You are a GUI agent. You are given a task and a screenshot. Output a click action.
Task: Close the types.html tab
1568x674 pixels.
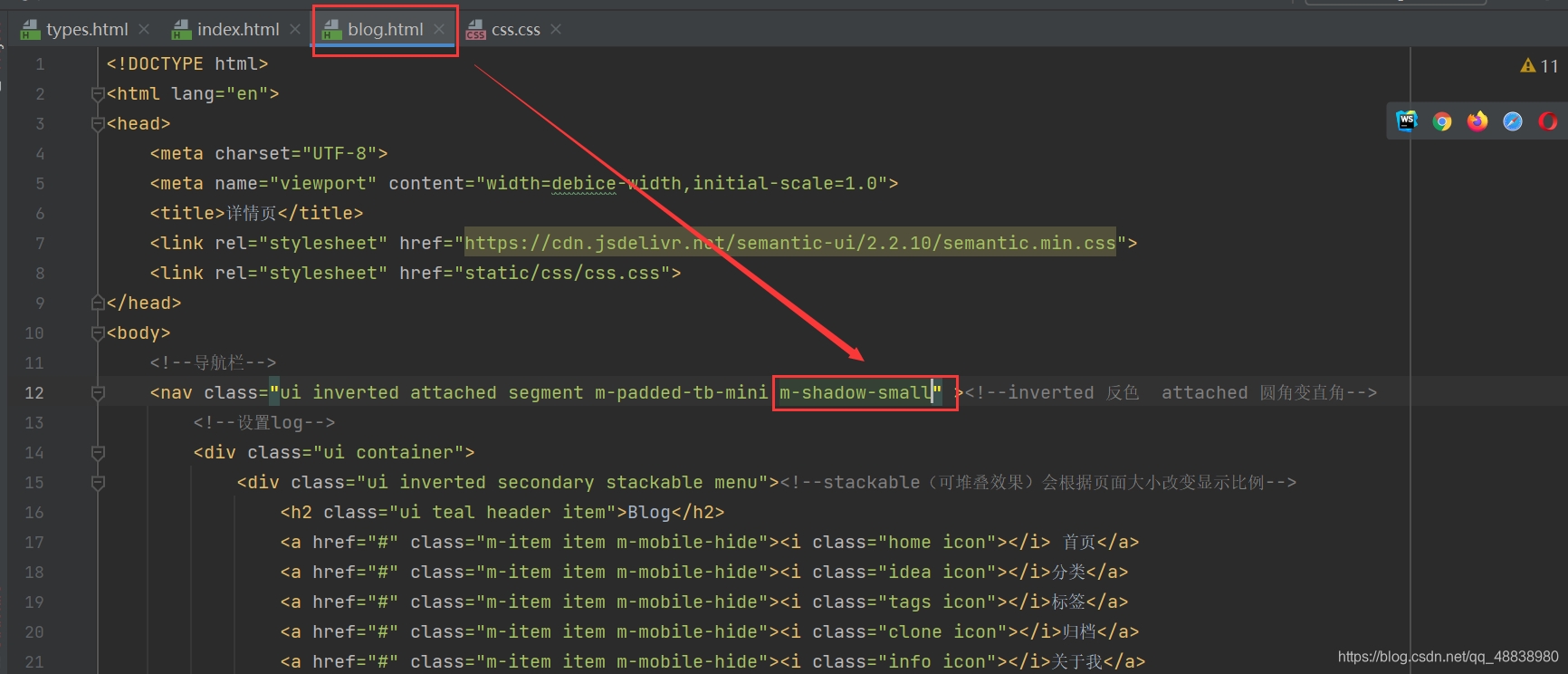click(144, 30)
